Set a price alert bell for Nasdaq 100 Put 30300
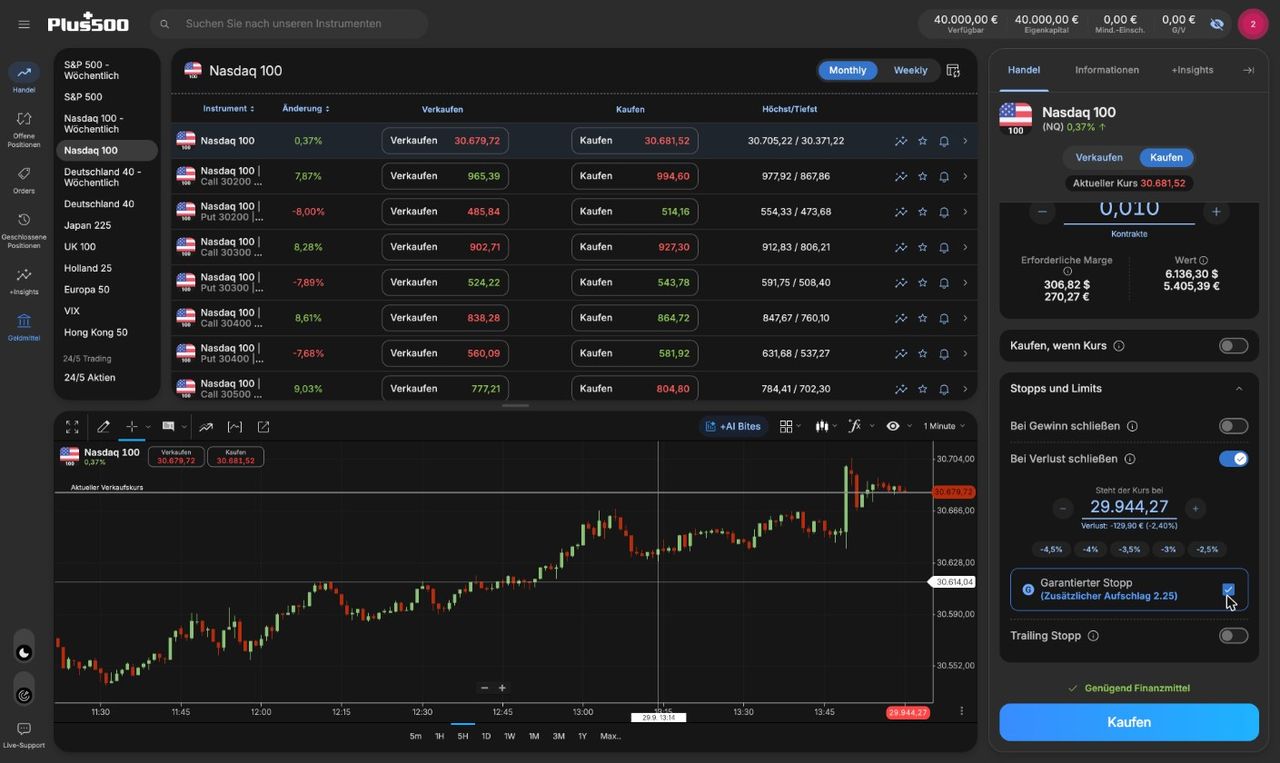 click(x=944, y=283)
